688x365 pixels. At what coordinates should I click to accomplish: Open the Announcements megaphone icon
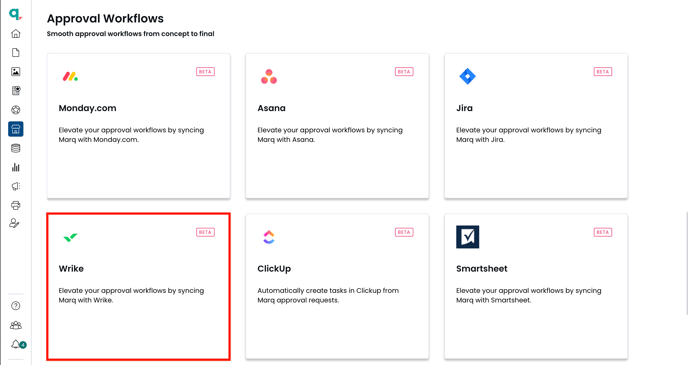pyautogui.click(x=16, y=186)
